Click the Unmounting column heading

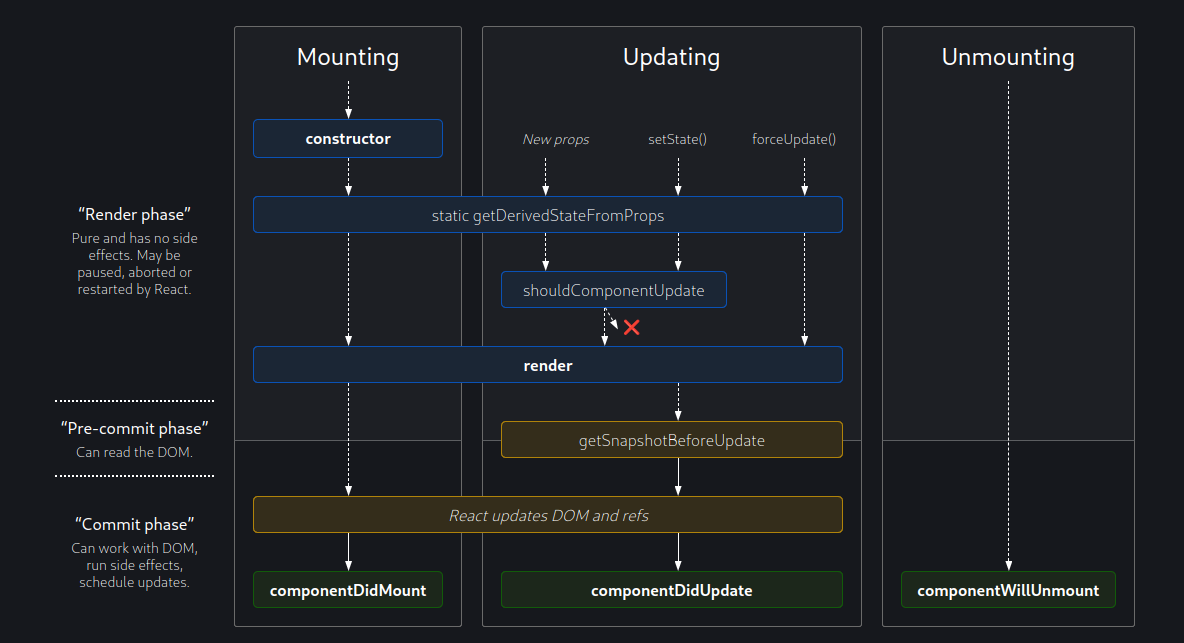[x=1008, y=58]
